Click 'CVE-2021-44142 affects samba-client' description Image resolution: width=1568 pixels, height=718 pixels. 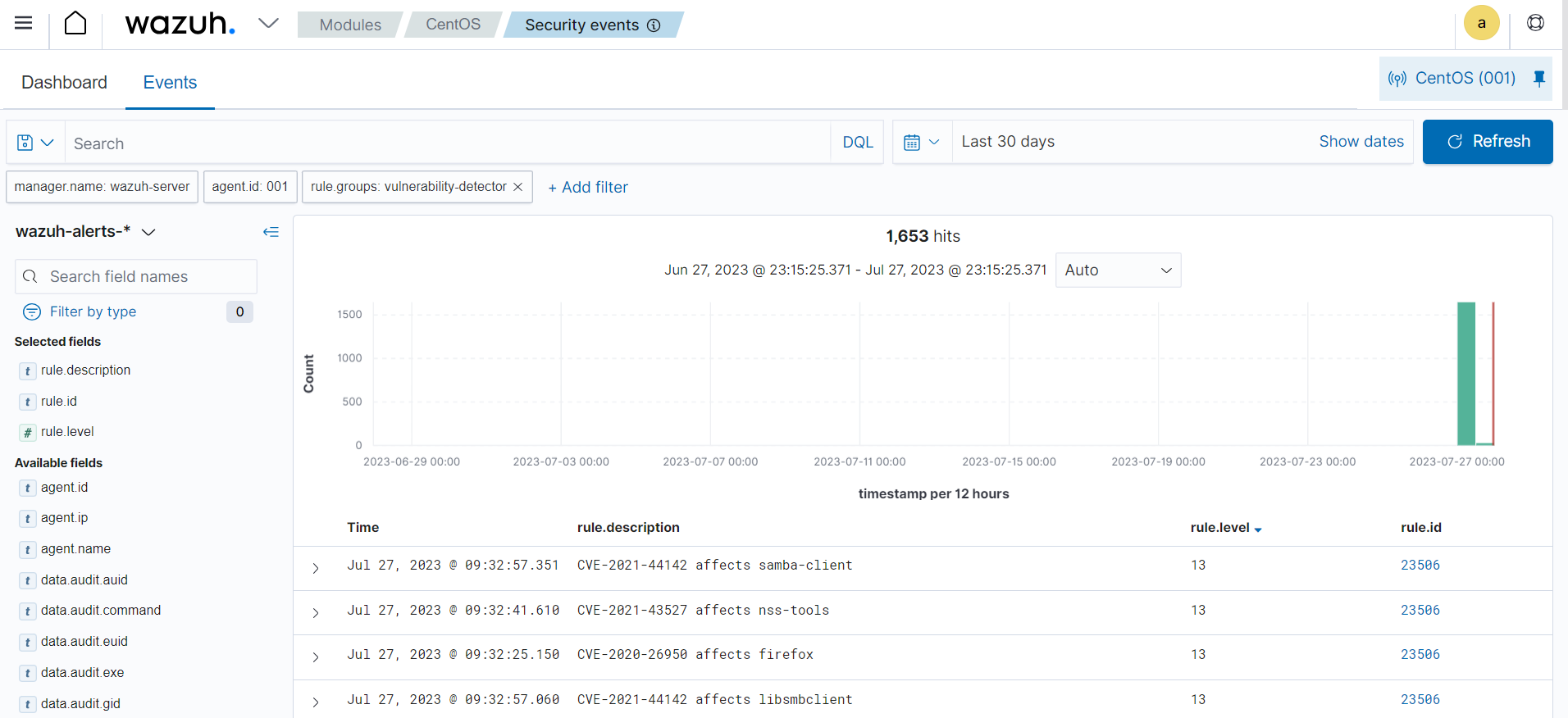(714, 565)
